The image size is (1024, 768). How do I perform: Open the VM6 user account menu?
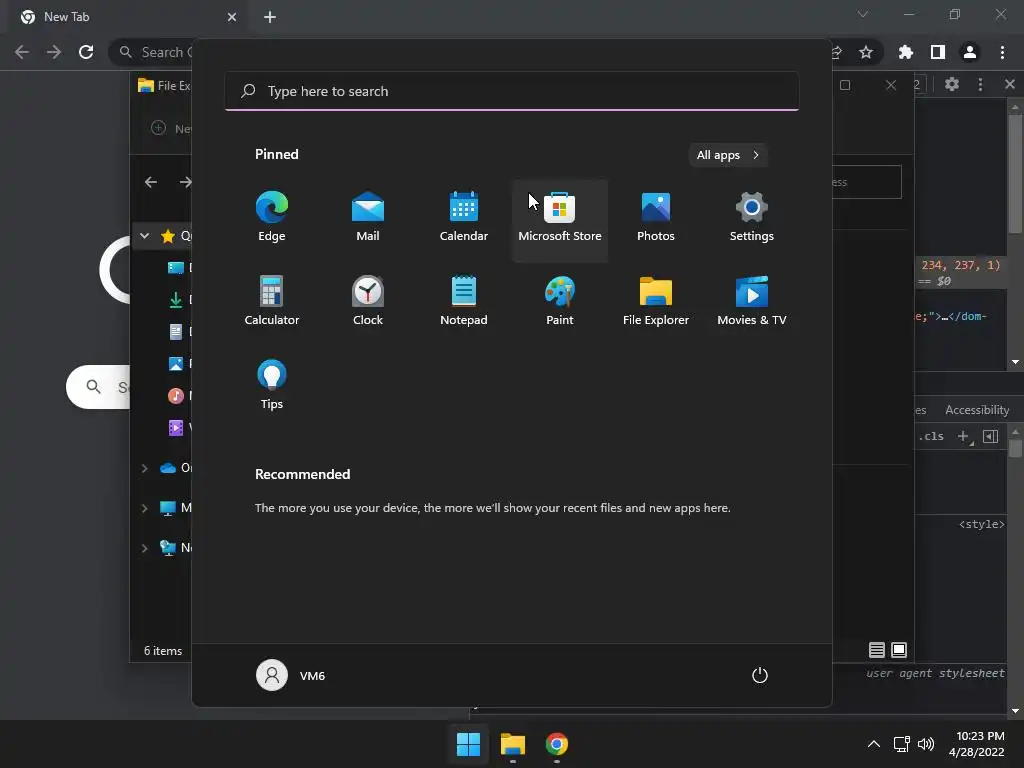(291, 675)
